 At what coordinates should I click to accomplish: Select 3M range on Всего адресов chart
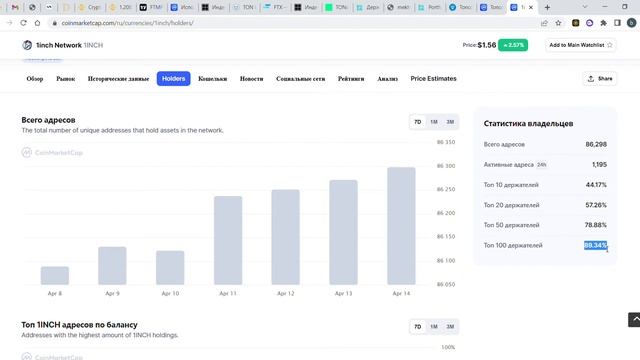[x=450, y=122]
